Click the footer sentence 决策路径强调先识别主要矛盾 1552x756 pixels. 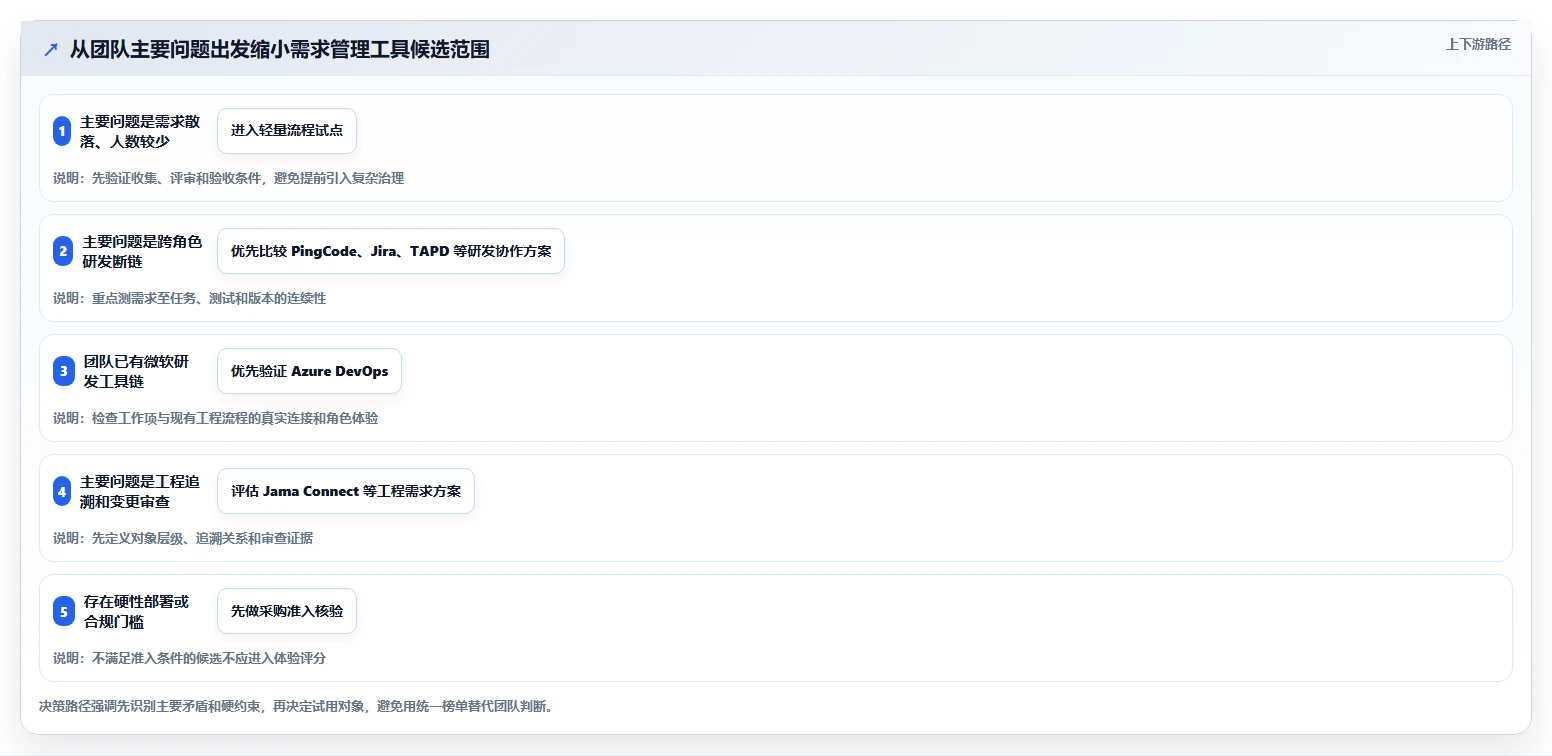click(x=296, y=706)
